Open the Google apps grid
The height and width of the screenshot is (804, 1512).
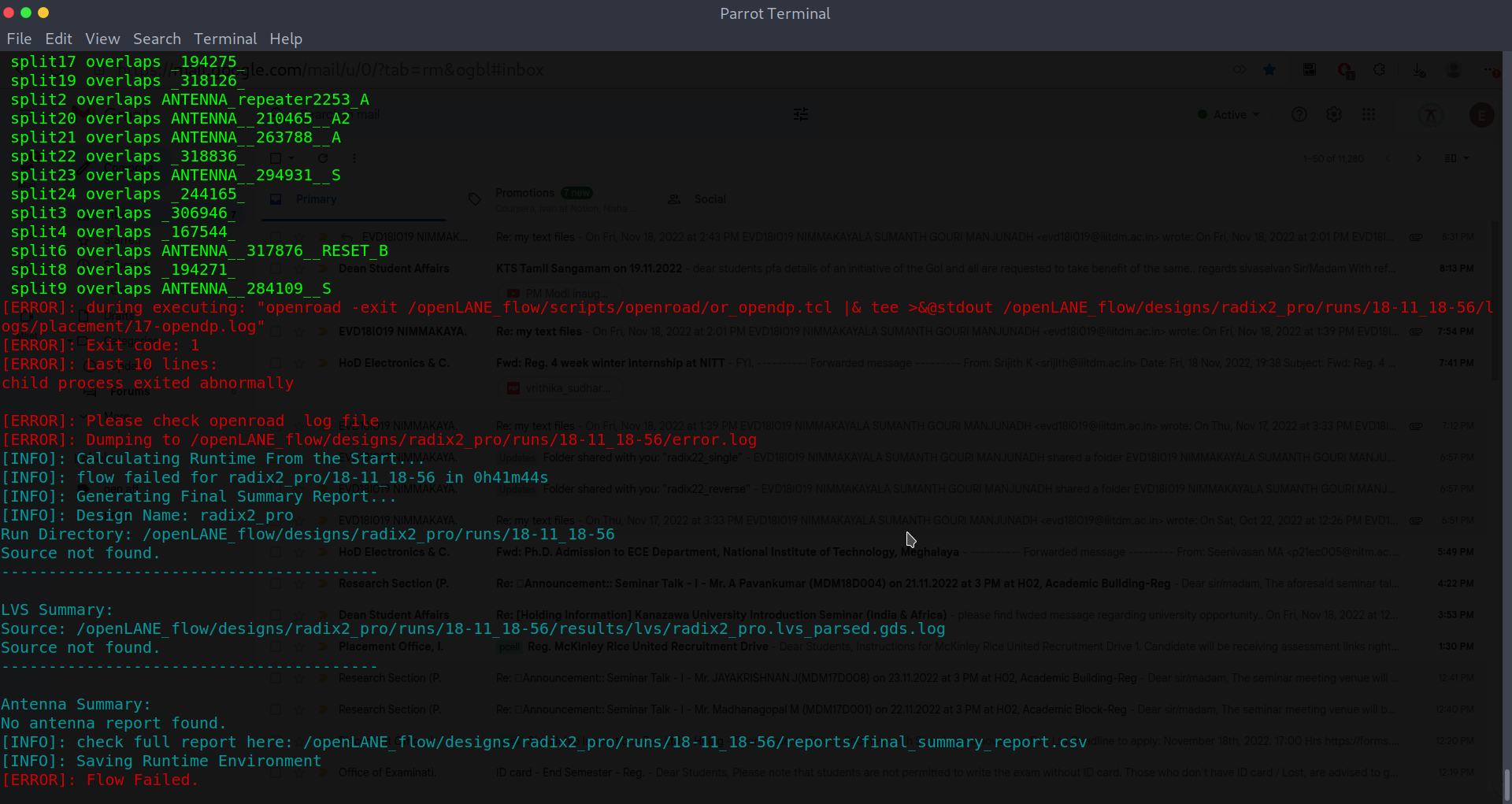click(1369, 114)
